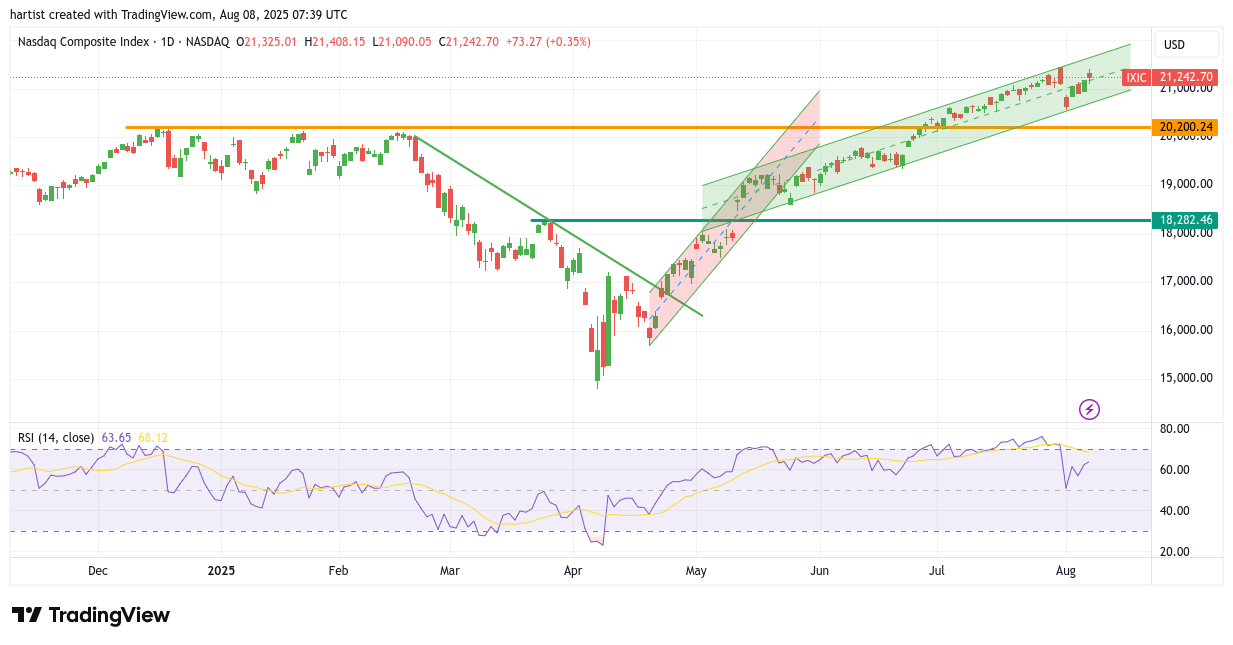Click the 2025 label on time axis

click(x=221, y=571)
